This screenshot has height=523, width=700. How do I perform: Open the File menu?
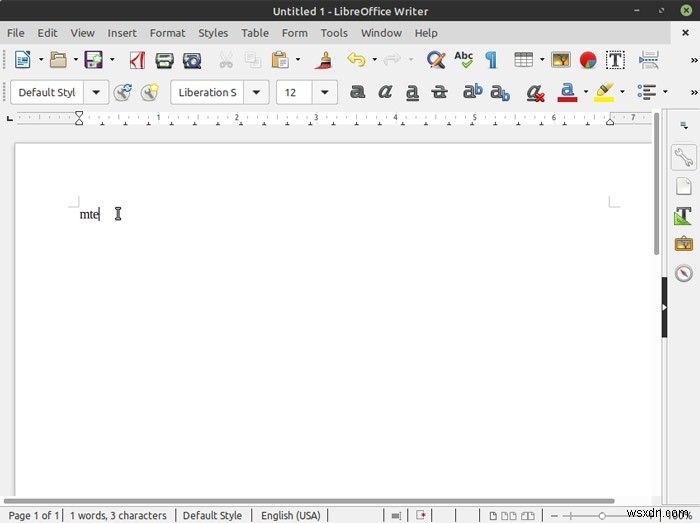(16, 33)
